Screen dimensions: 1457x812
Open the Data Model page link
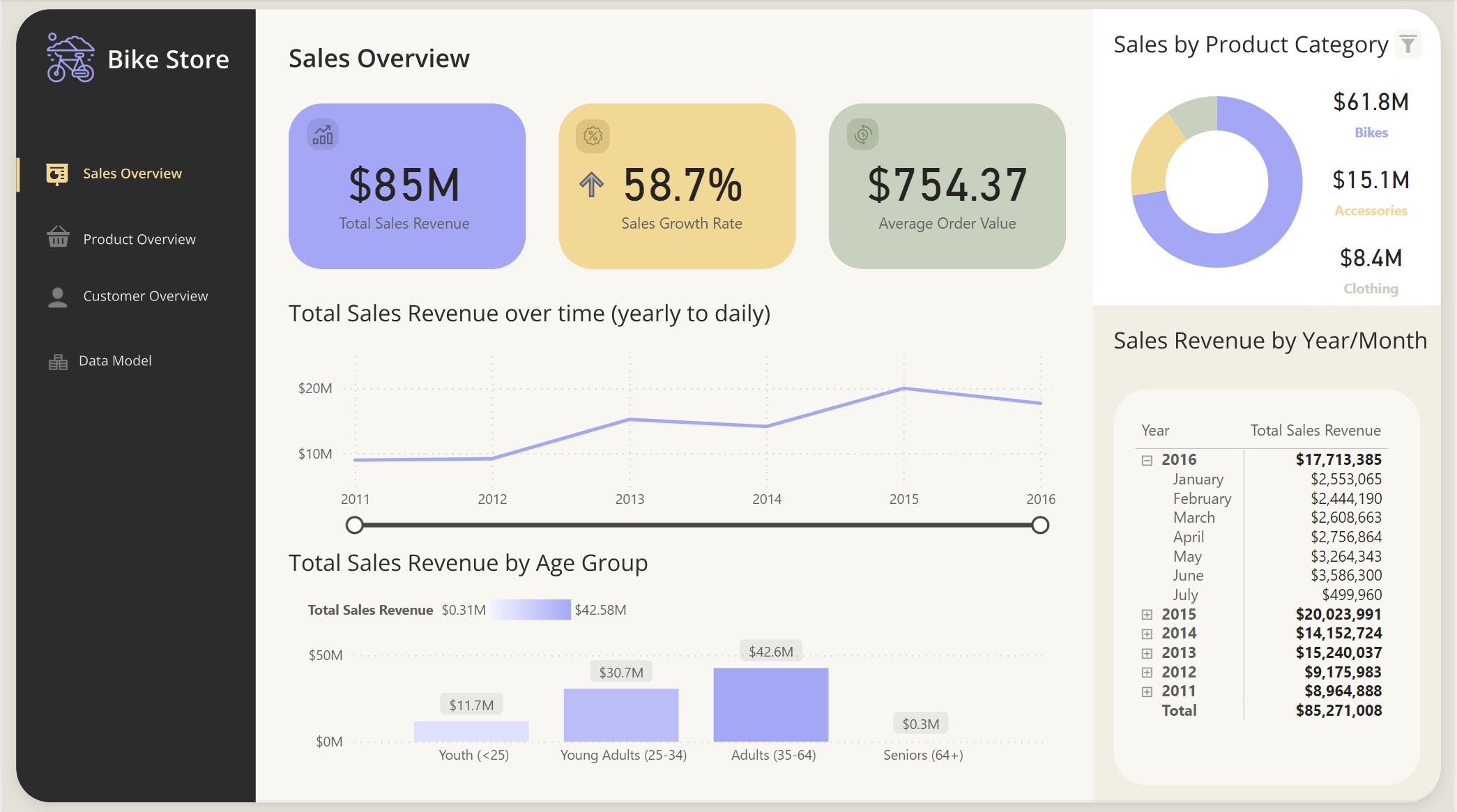(x=115, y=361)
